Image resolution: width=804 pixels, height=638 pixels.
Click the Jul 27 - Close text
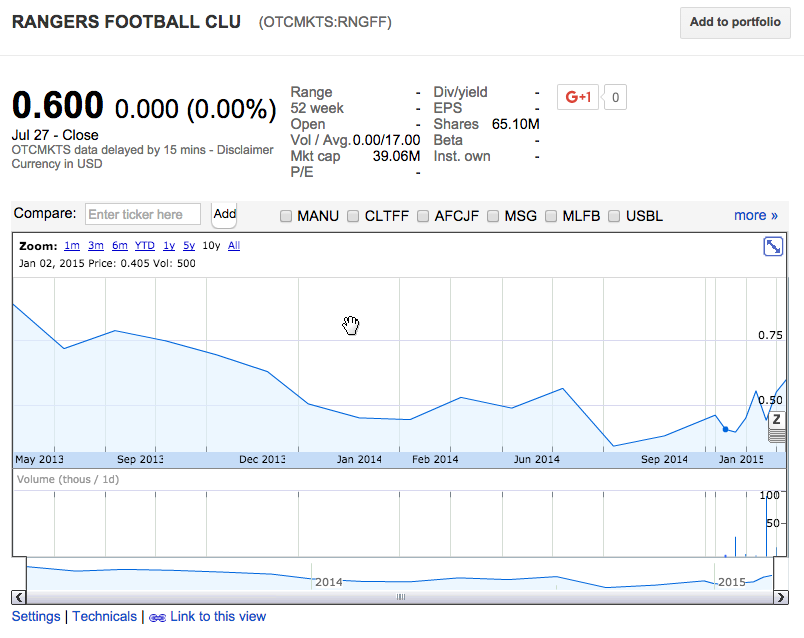(x=55, y=135)
